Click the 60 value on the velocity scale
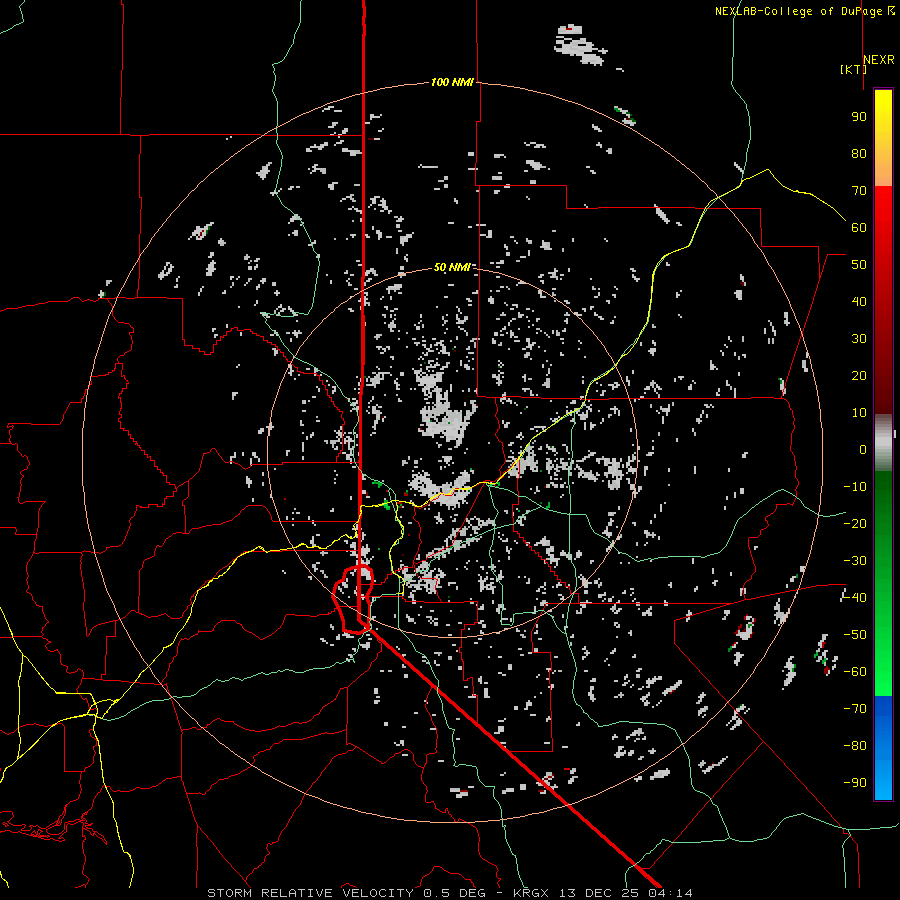This screenshot has height=900, width=900. tap(859, 227)
